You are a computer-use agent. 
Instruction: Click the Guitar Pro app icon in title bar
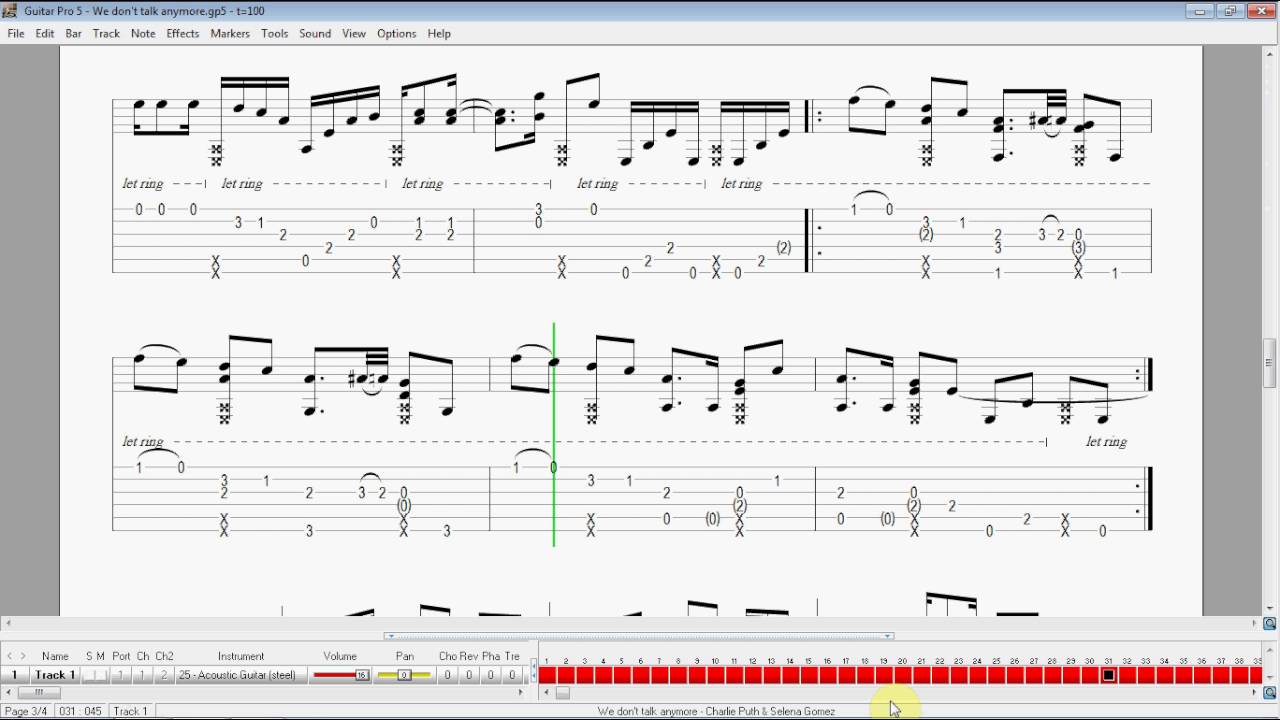(x=10, y=11)
